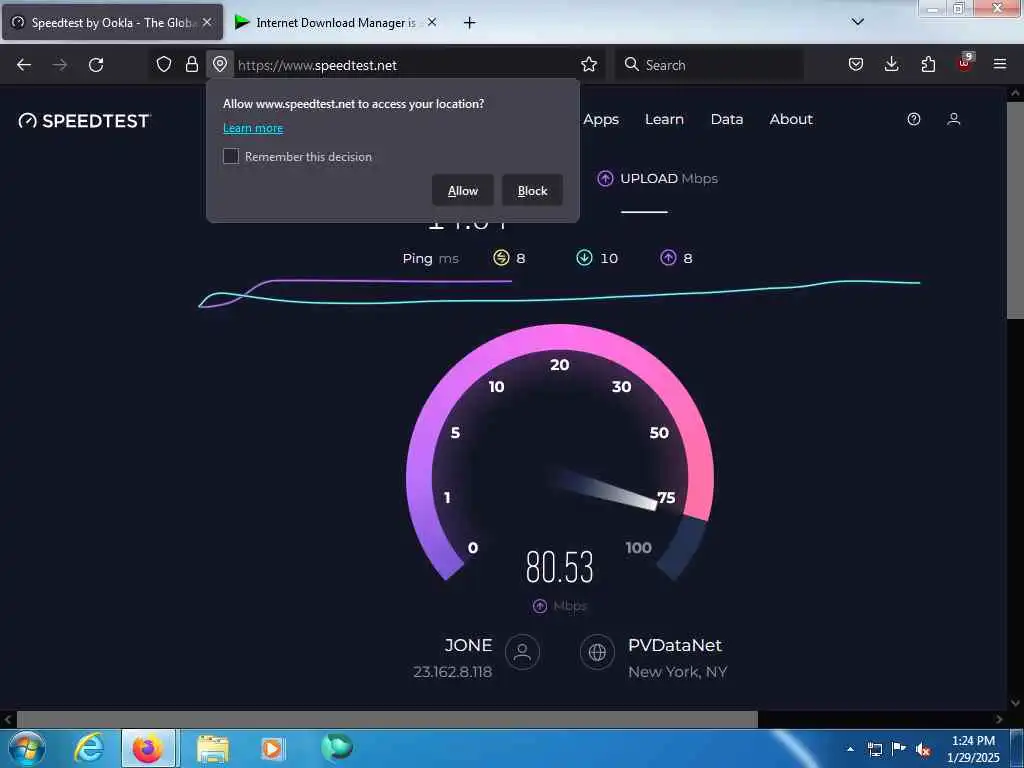1024x768 pixels.
Task: Close the Speedtest by Ookla tab
Action: pyautogui.click(x=207, y=22)
